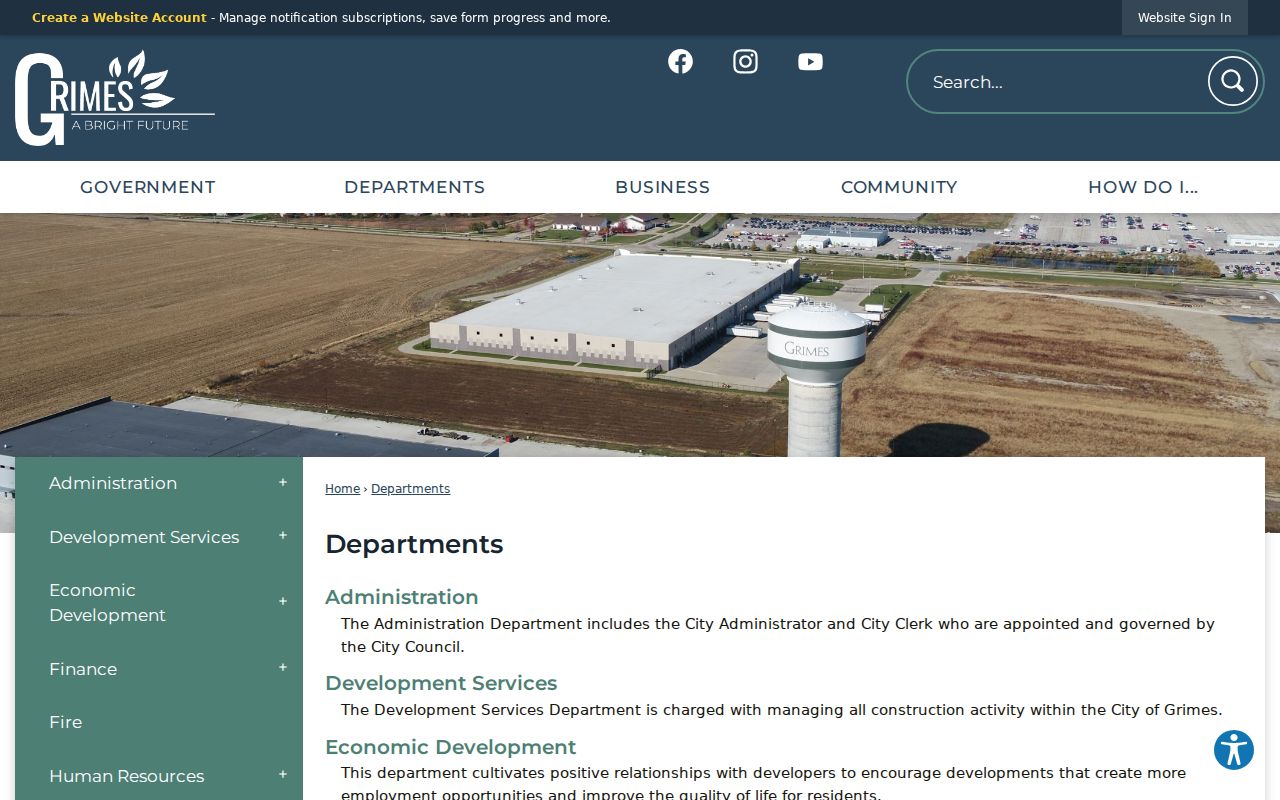Follow the Home breadcrumb link

[342, 489]
